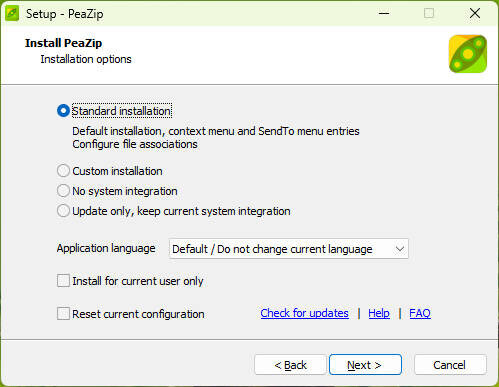Open the Application language dropdown
The width and height of the screenshot is (499, 387).
(289, 249)
